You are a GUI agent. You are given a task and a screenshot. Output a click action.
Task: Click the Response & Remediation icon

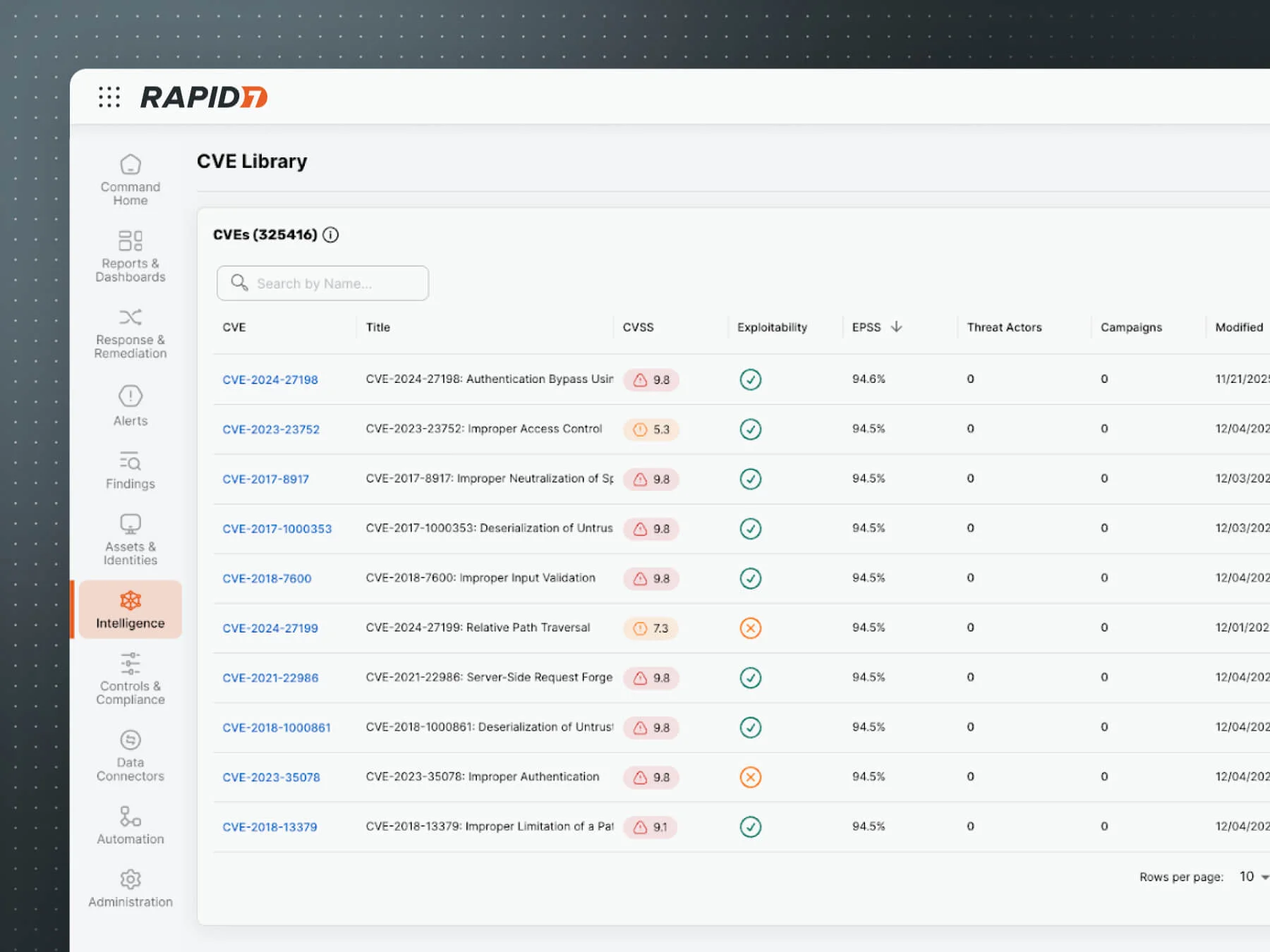130,317
